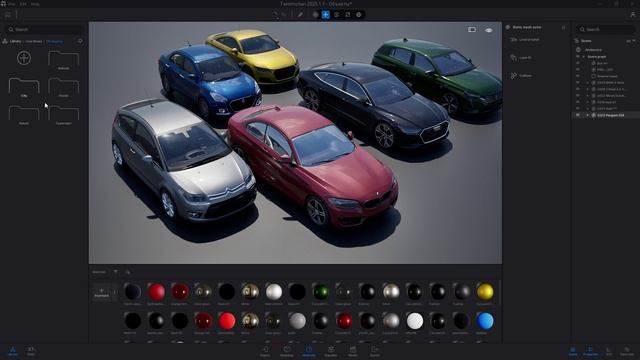The image size is (640, 360).
Task: Toggle visibility of the Scene graph row
Action: [578, 57]
